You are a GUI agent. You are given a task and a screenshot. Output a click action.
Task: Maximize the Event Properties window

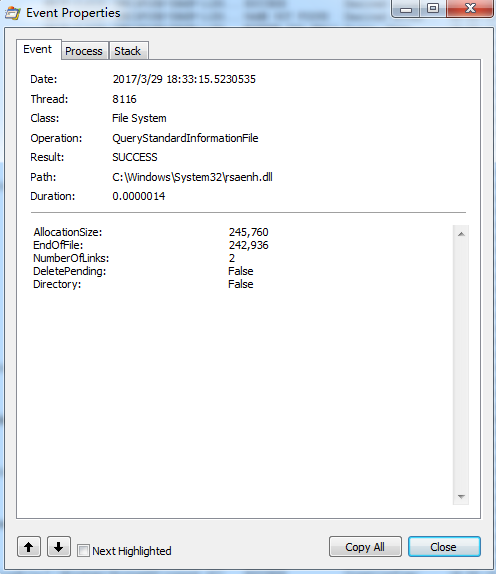[433, 9]
